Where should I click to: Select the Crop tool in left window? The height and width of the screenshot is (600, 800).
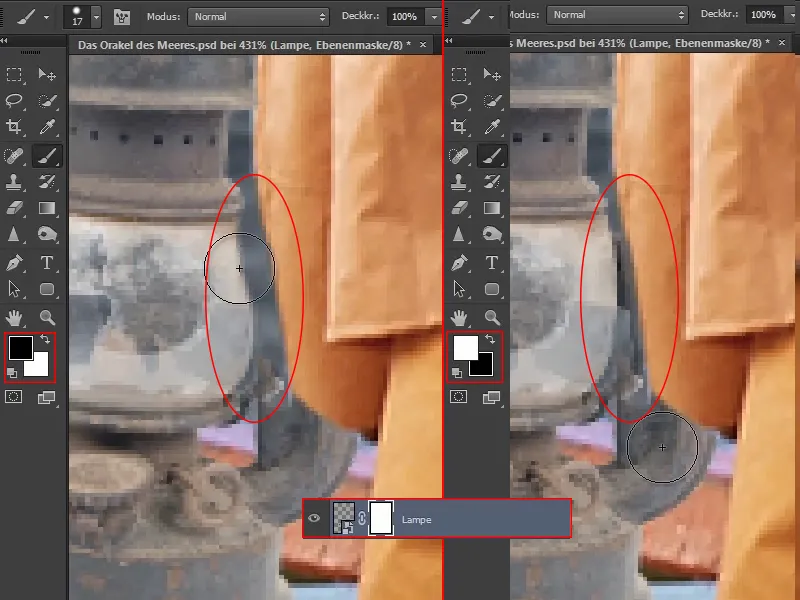click(14, 126)
